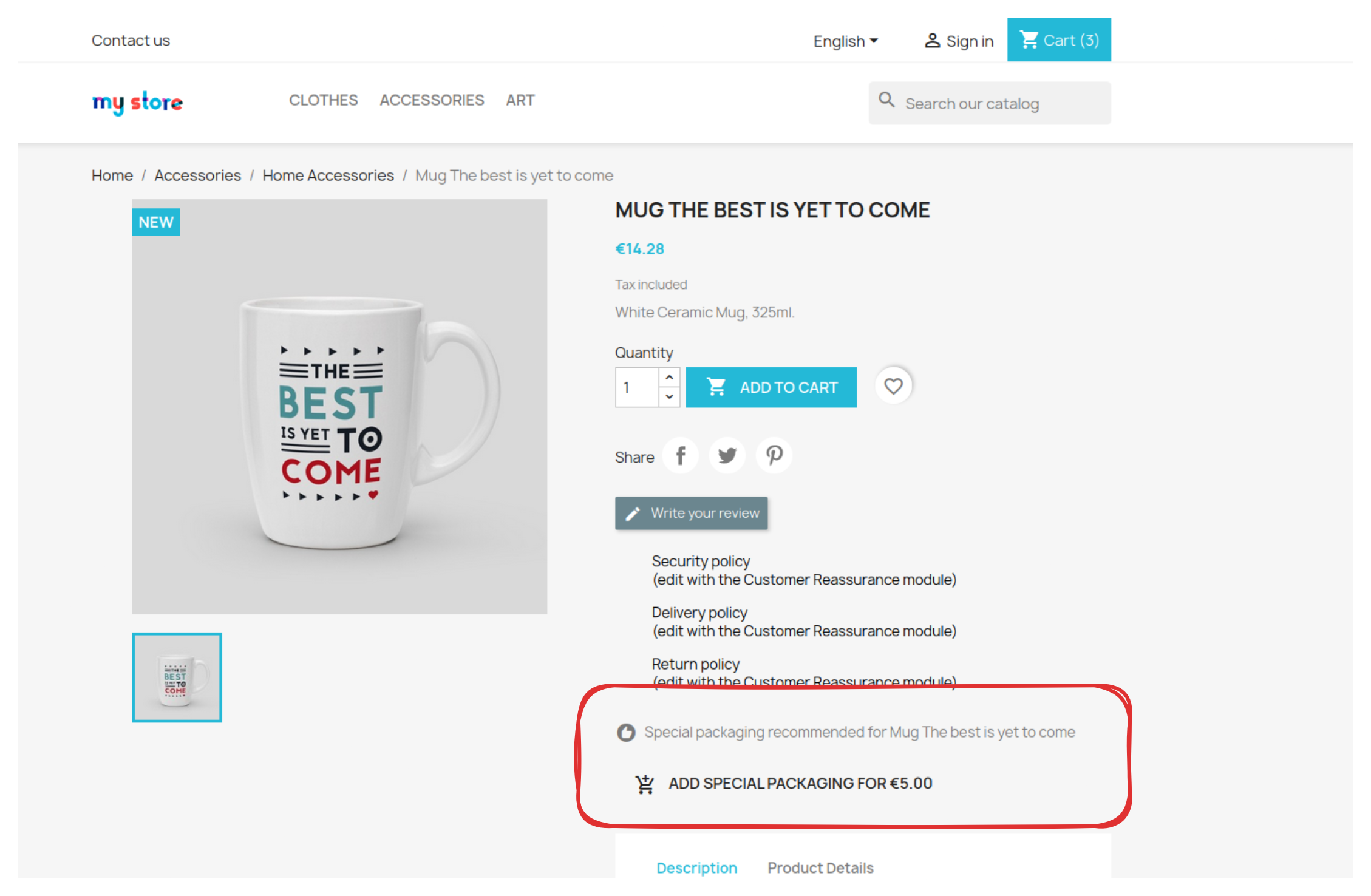The image size is (1371, 896).
Task: Share product on Twitter
Action: 727,456
